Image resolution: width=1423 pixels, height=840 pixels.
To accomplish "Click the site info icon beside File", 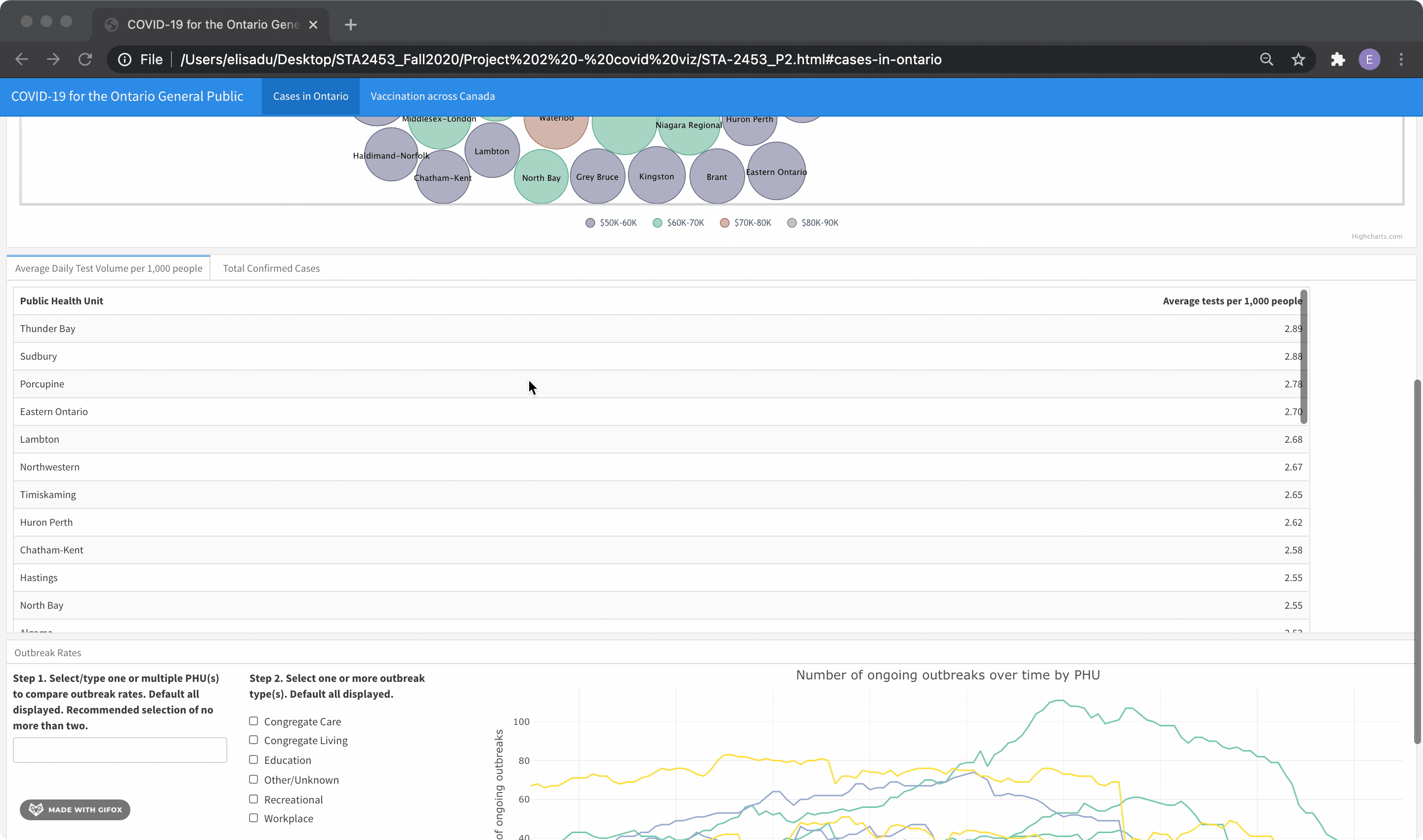I will 125,59.
